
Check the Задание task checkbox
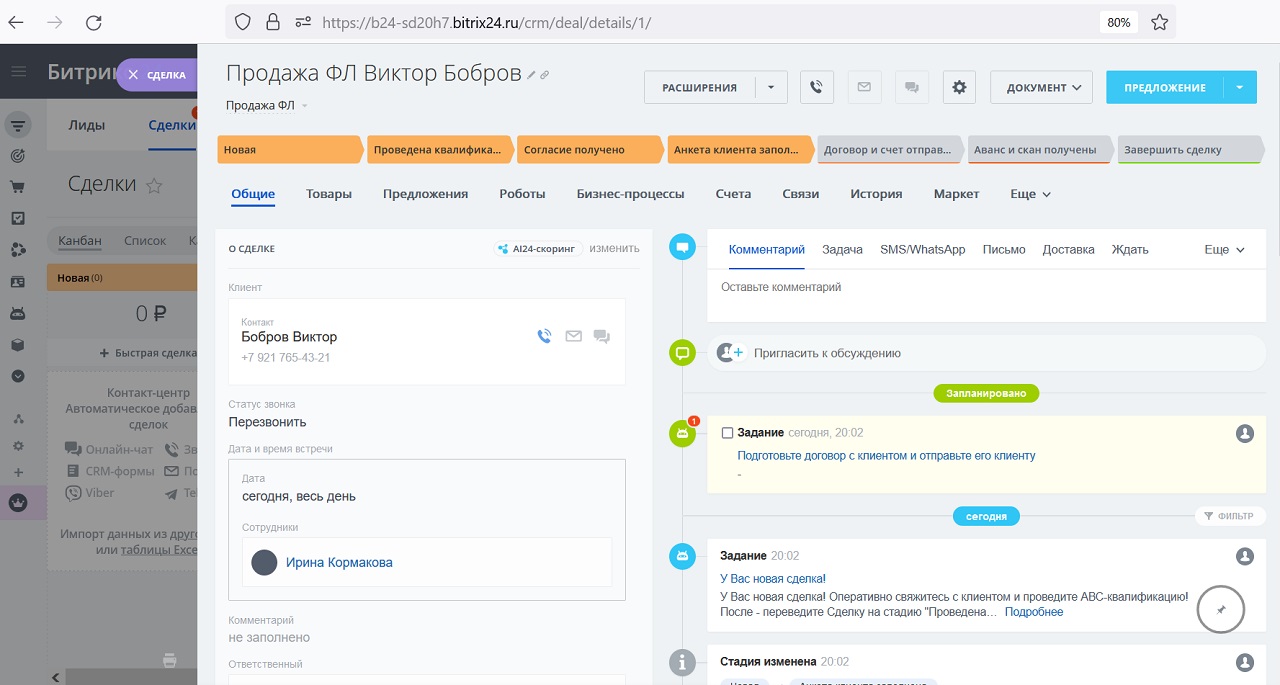[x=727, y=433]
